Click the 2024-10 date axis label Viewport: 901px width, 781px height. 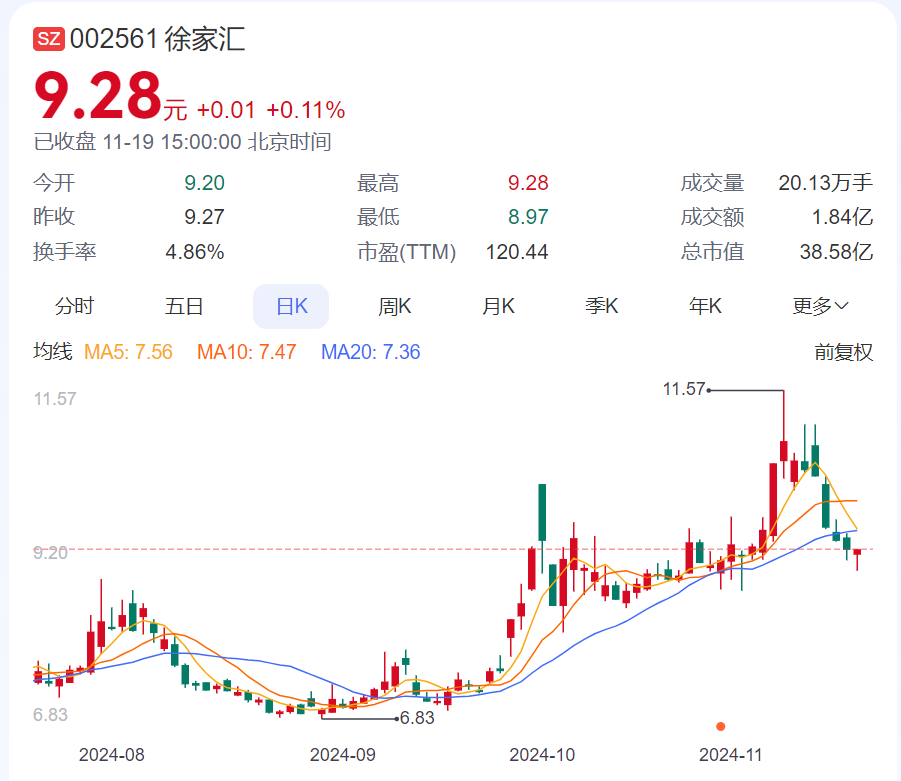542,755
